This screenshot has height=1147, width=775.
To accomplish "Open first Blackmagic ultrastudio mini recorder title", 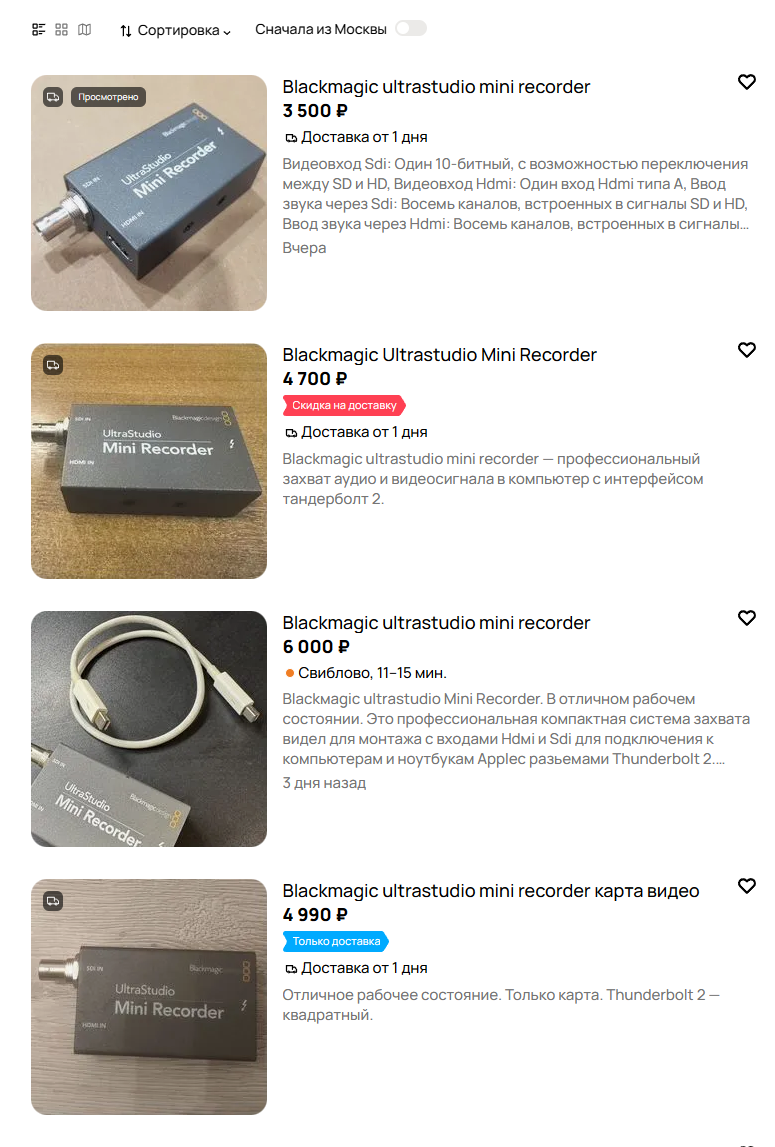I will click(436, 86).
